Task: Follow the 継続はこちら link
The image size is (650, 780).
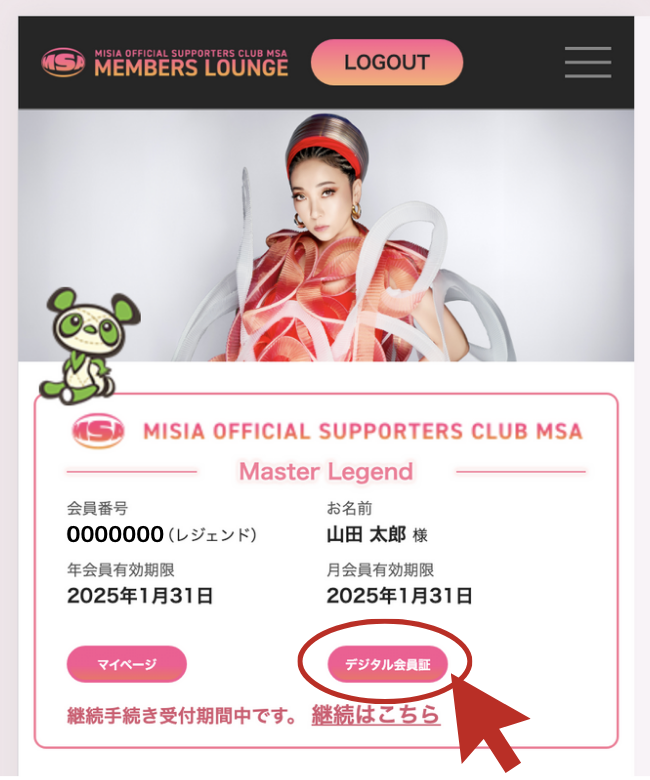Action: tap(376, 715)
